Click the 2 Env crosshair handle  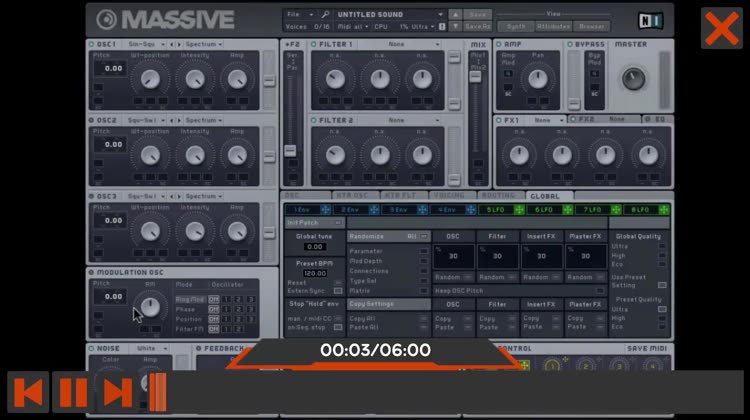(x=374, y=210)
